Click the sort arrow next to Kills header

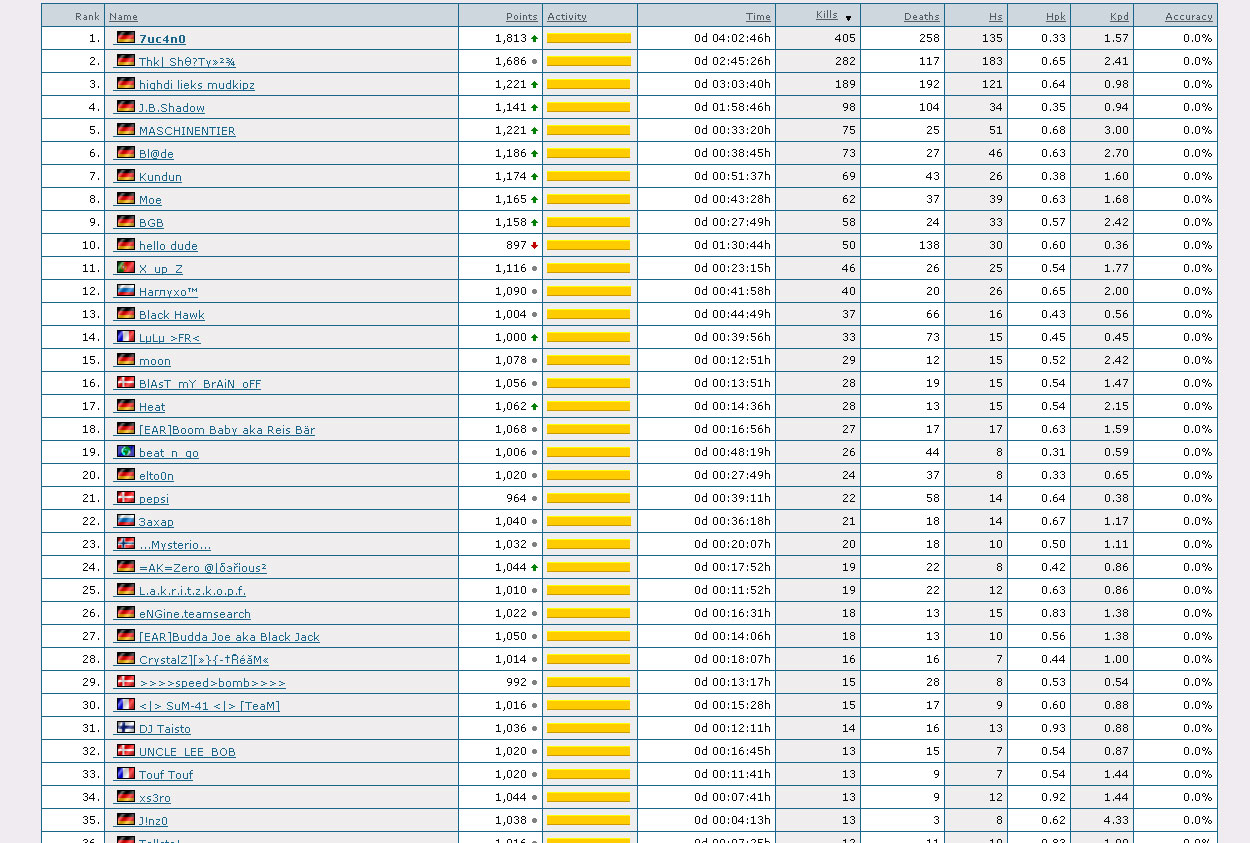(x=848, y=18)
